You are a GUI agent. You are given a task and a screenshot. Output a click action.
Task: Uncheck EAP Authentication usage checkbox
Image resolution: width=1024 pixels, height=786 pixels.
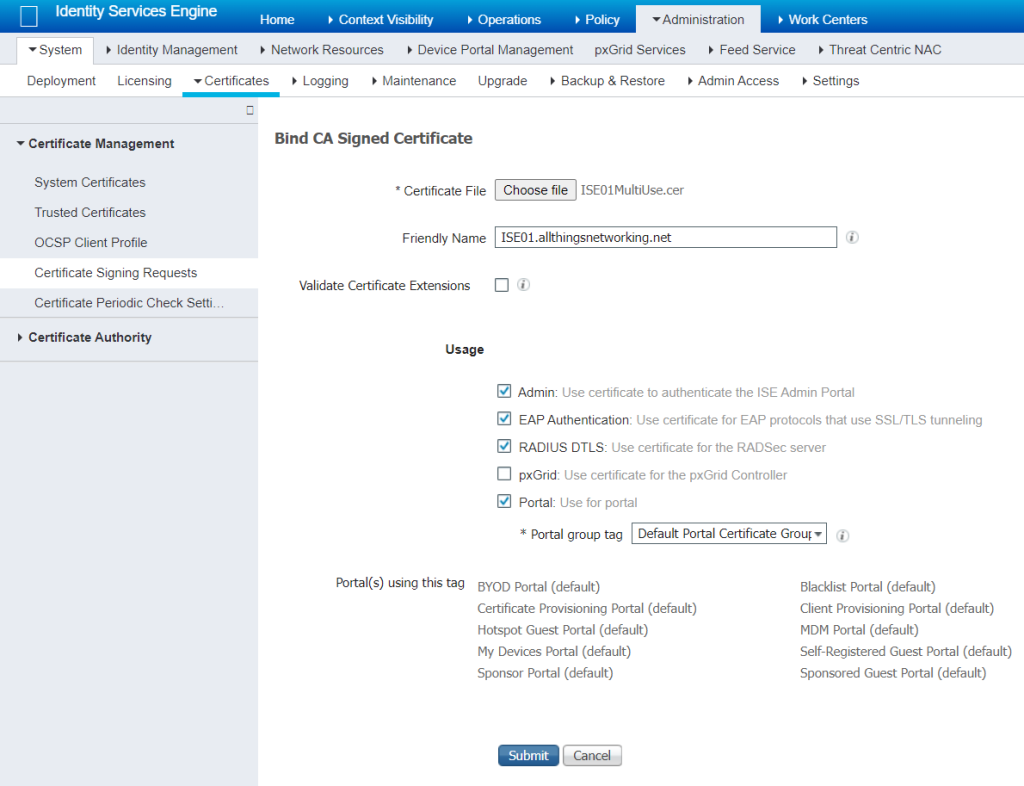coord(504,418)
